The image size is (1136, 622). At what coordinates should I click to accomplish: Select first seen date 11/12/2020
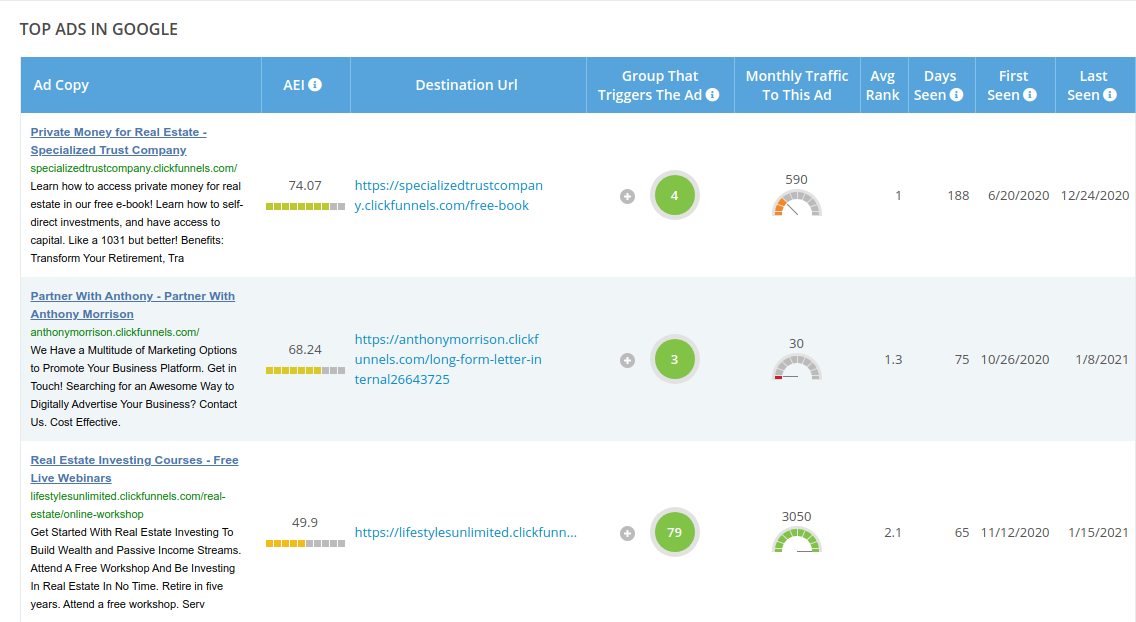1015,532
